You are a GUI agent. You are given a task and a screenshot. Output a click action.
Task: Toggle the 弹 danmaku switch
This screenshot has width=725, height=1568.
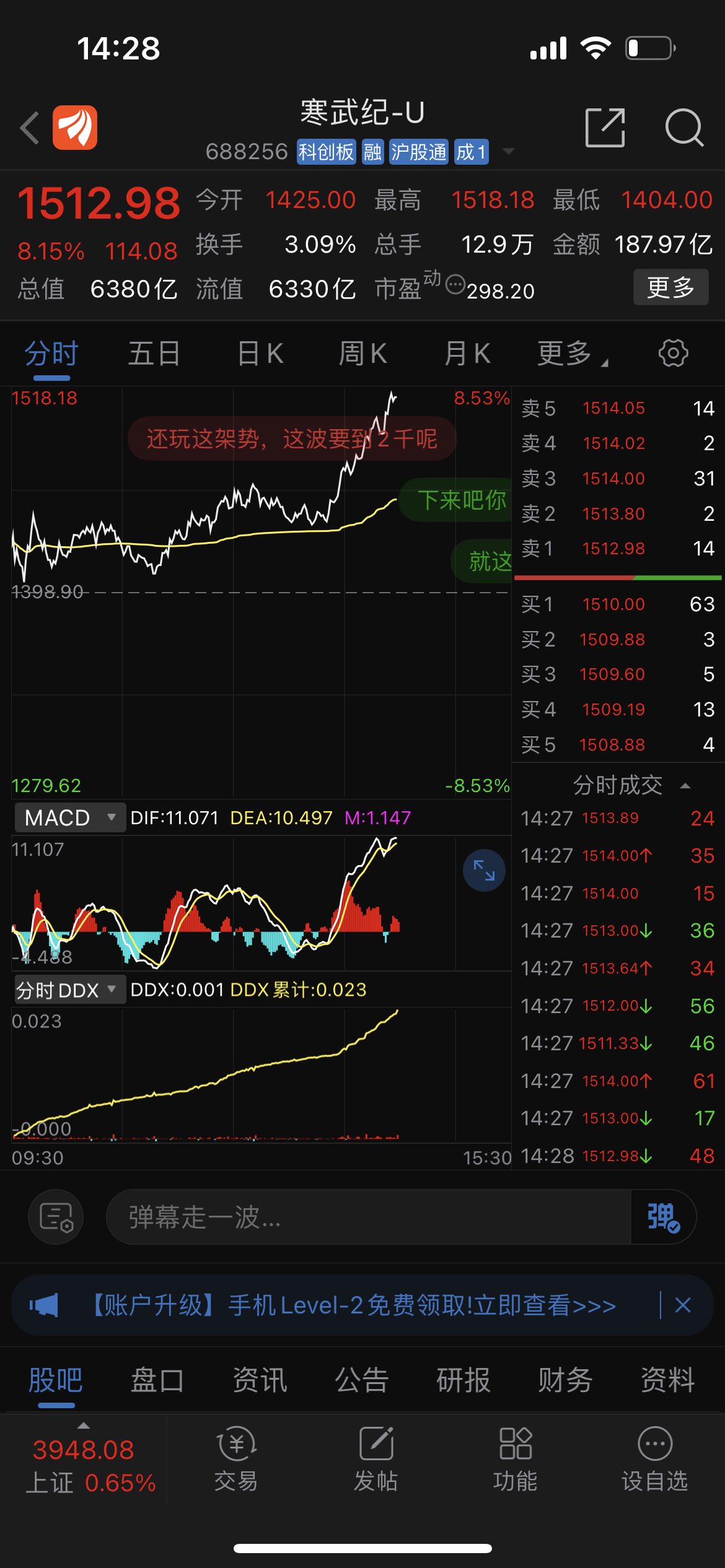663,1217
